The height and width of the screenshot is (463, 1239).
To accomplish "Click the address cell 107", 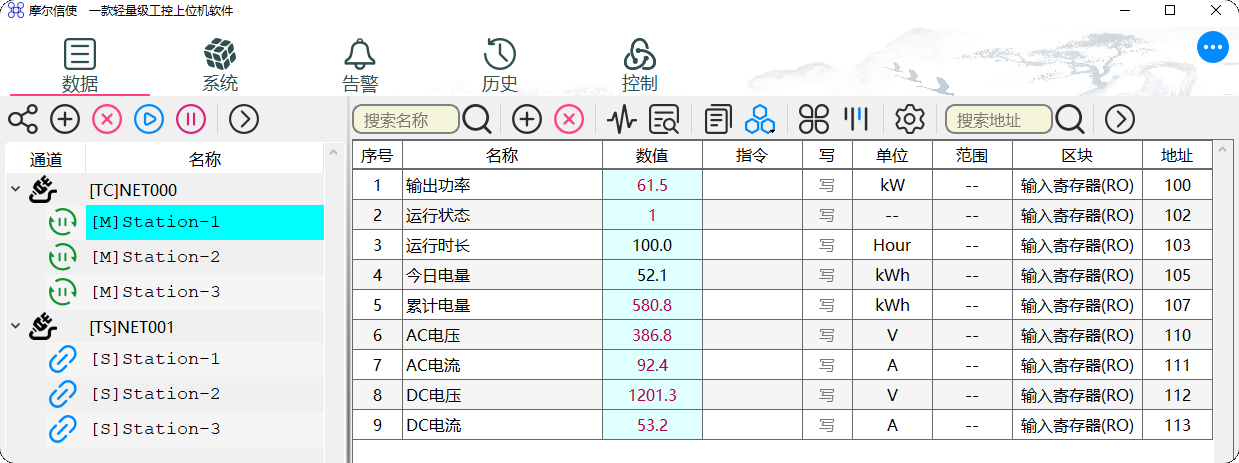I will click(1177, 305).
